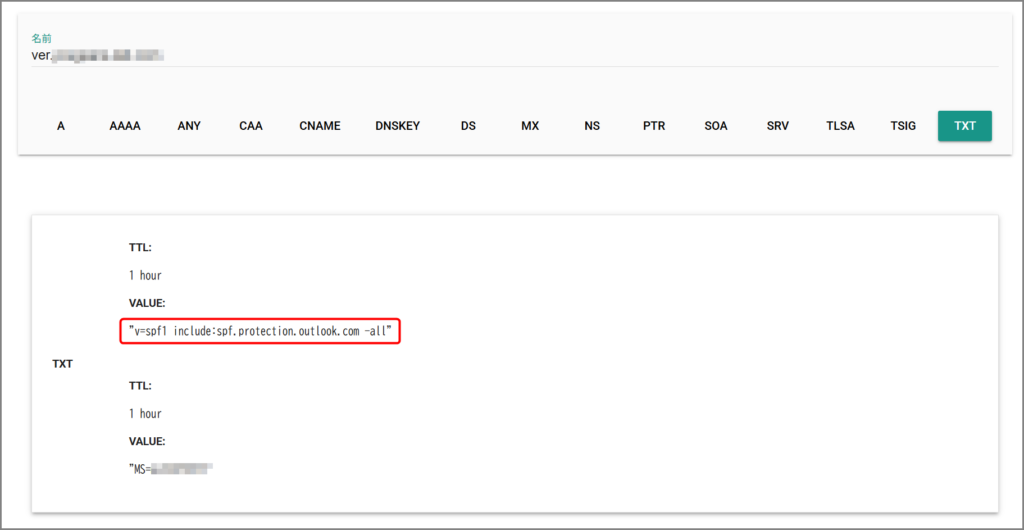The image size is (1024, 530).
Task: Query the SOA record
Action: click(716, 126)
